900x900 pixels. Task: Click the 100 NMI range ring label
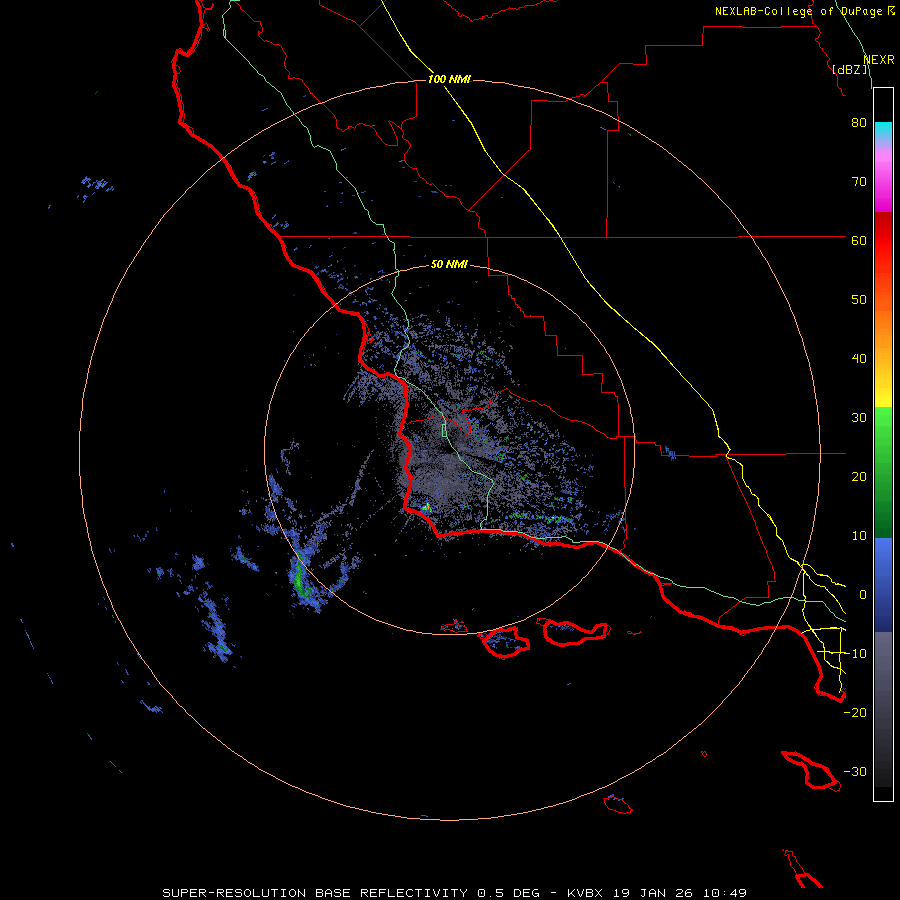click(x=449, y=79)
